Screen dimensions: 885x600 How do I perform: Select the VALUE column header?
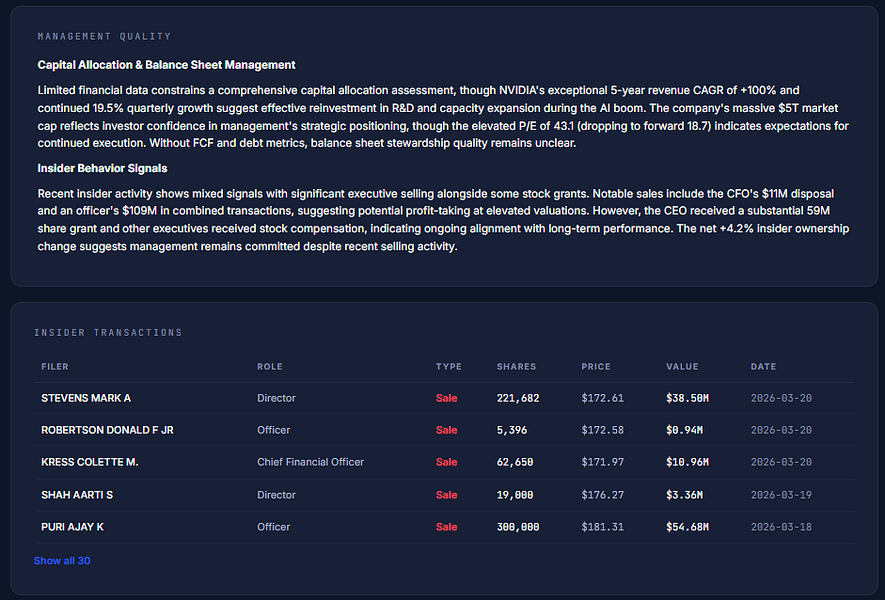coord(682,366)
